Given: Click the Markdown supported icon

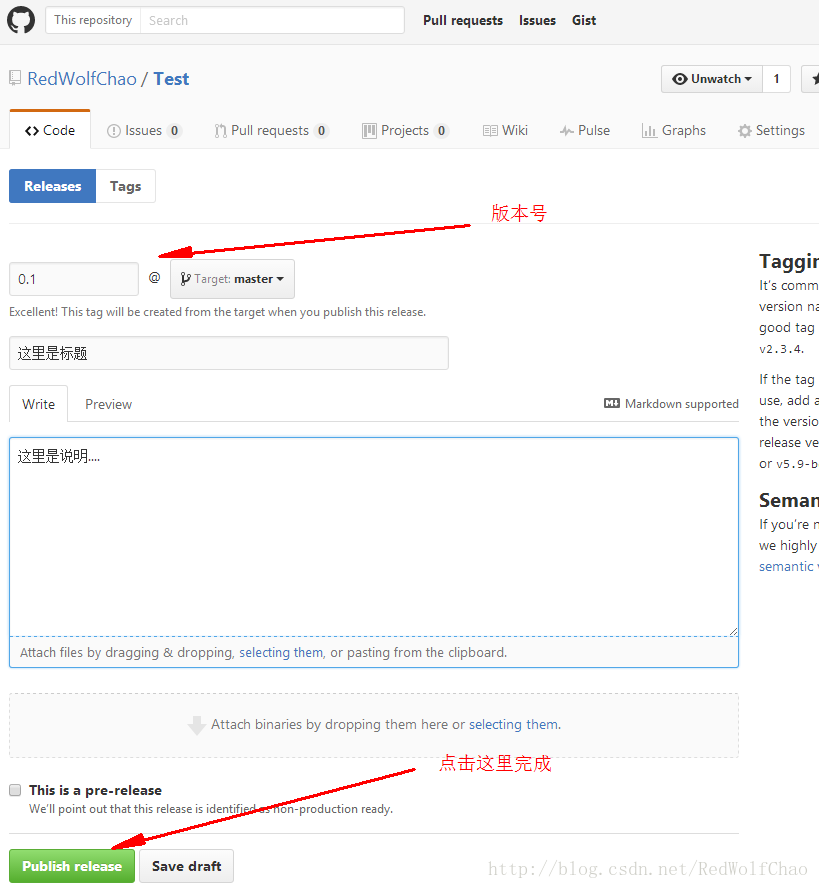Looking at the screenshot, I should click(612, 403).
